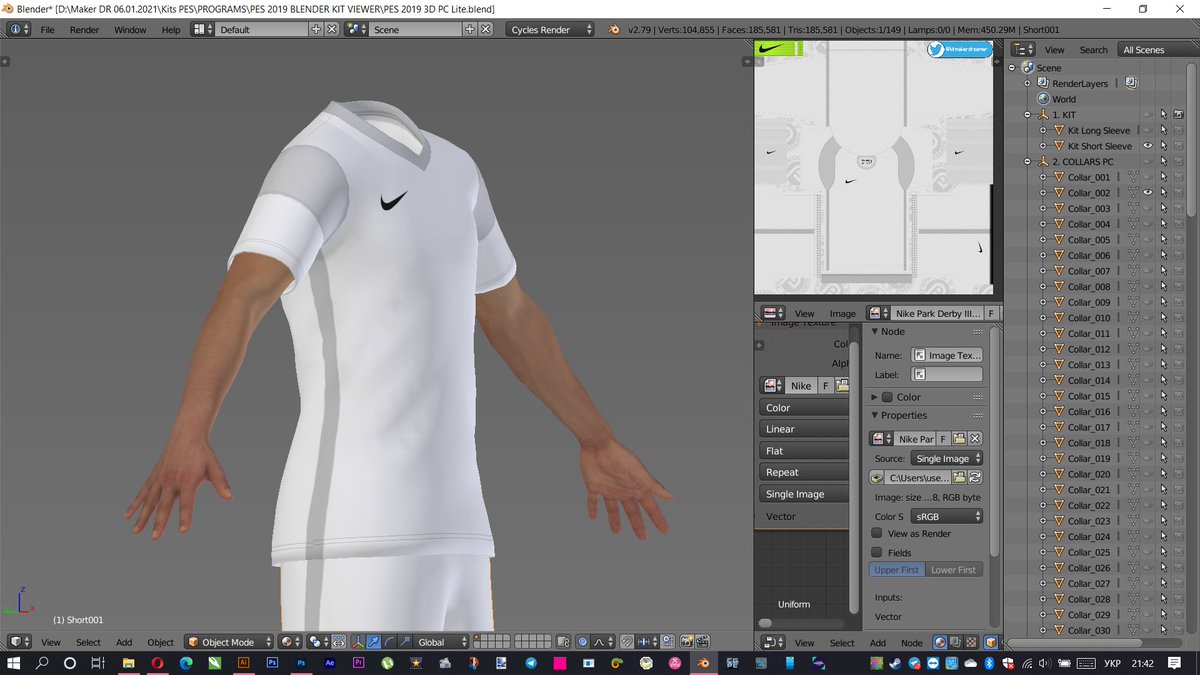Toggle selectability of Collar_001
1200x675 pixels.
(1163, 177)
